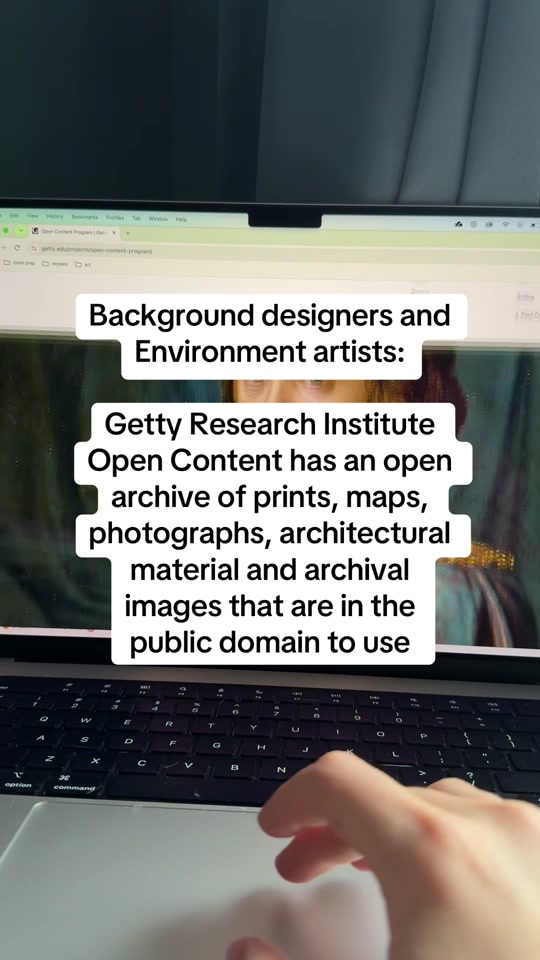Open the Creative Cloud menu bar icon
The width and height of the screenshot is (540, 960).
click(458, 224)
